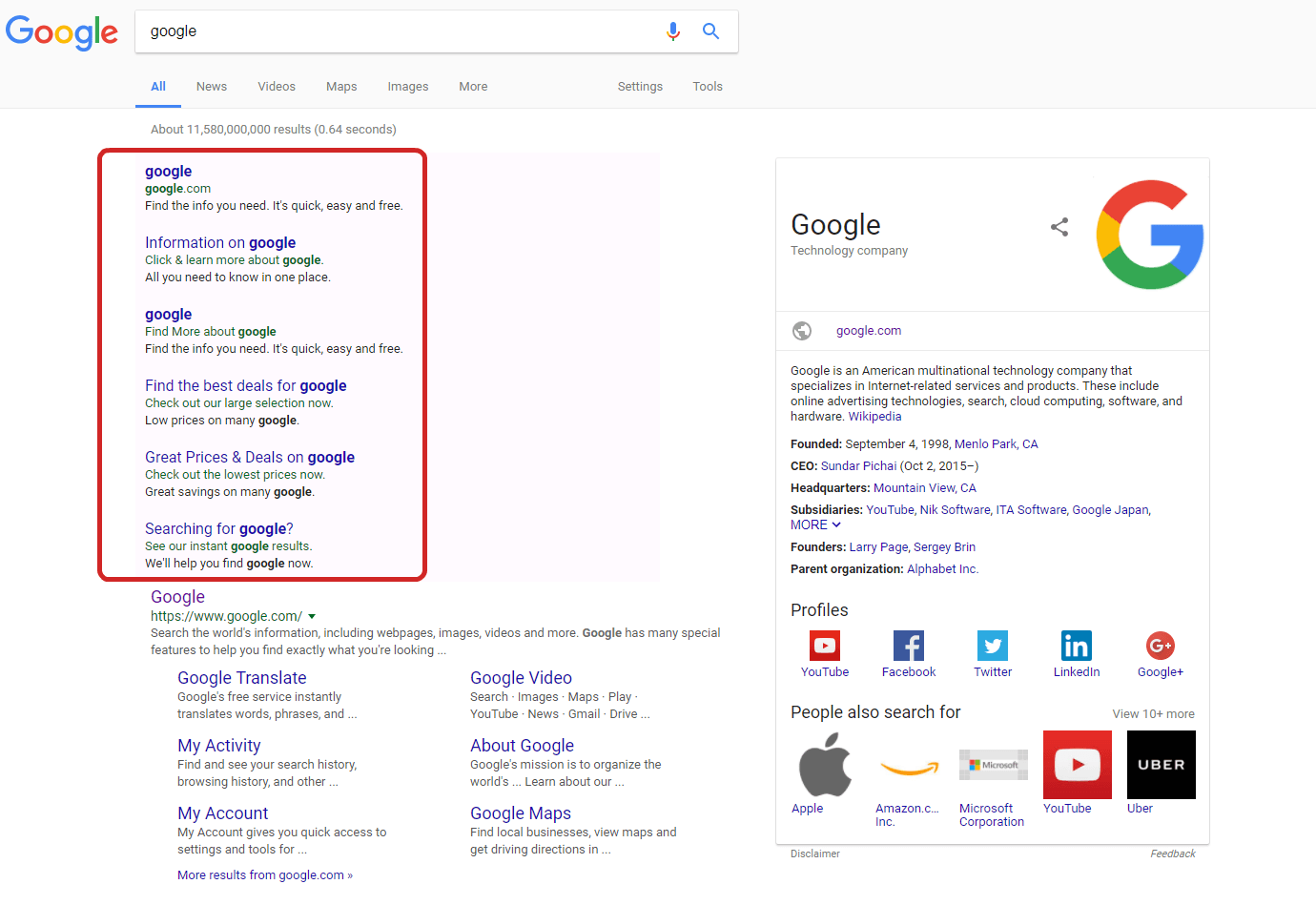Screen dimensions: 1316x905
Task: Select the Uber thumbnail in related searches
Action: pos(1161,765)
